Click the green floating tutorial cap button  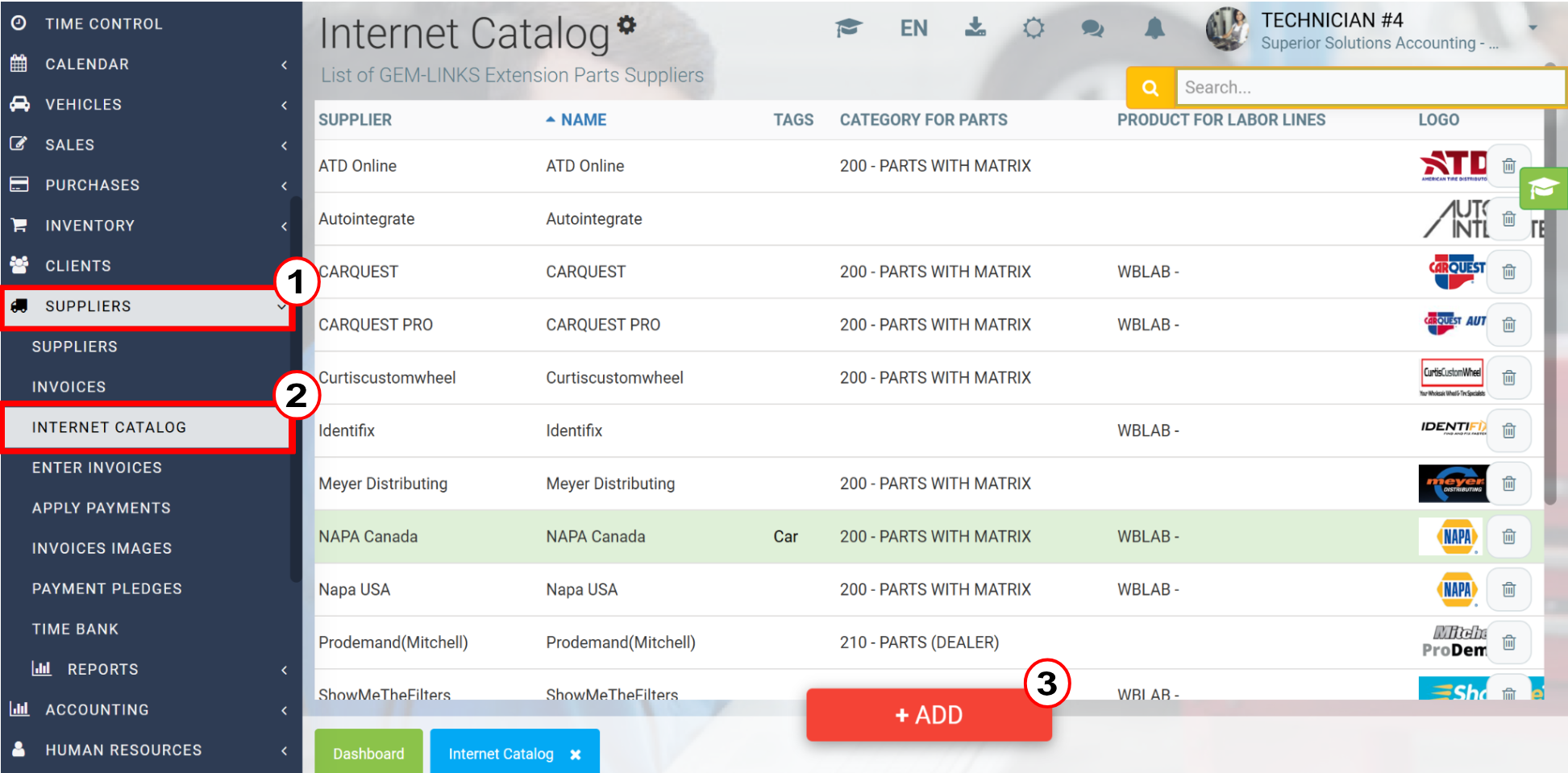coord(1543,189)
